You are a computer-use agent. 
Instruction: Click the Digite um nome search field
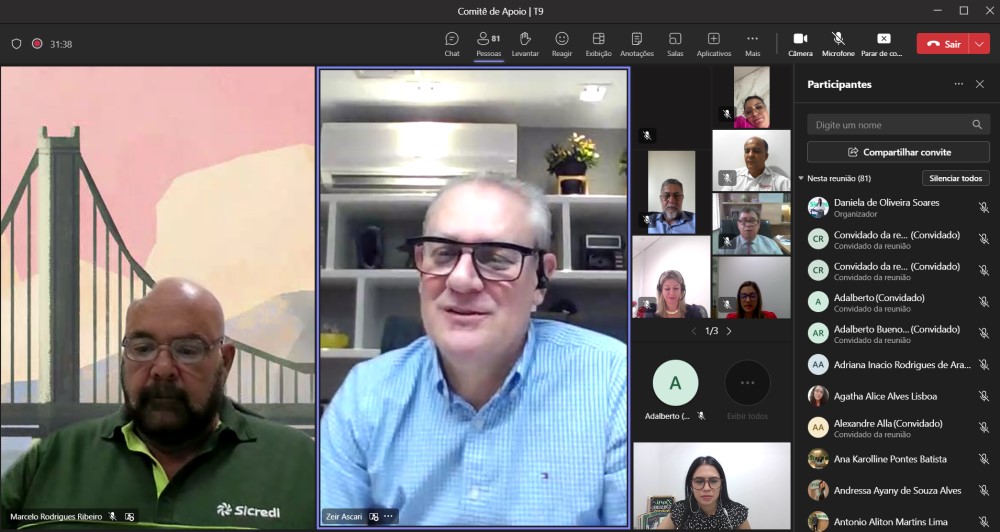click(x=888, y=125)
